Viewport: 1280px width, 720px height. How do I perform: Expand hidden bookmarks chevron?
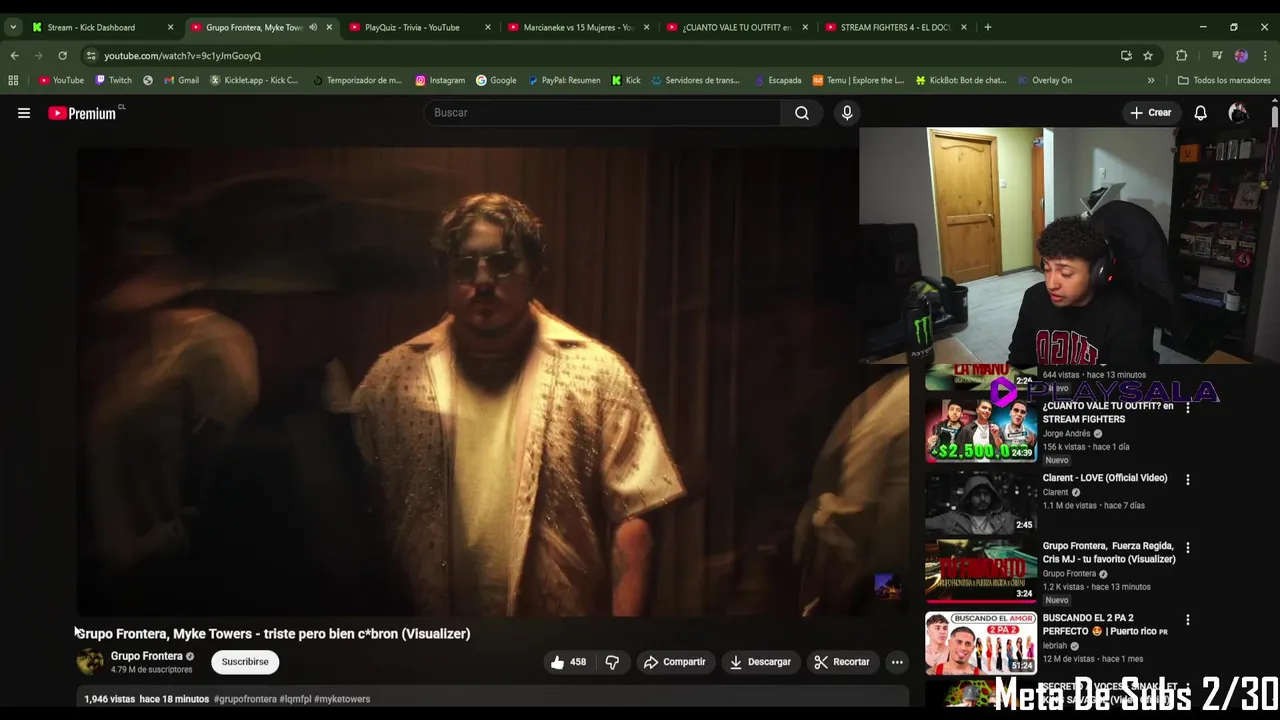click(x=1151, y=80)
